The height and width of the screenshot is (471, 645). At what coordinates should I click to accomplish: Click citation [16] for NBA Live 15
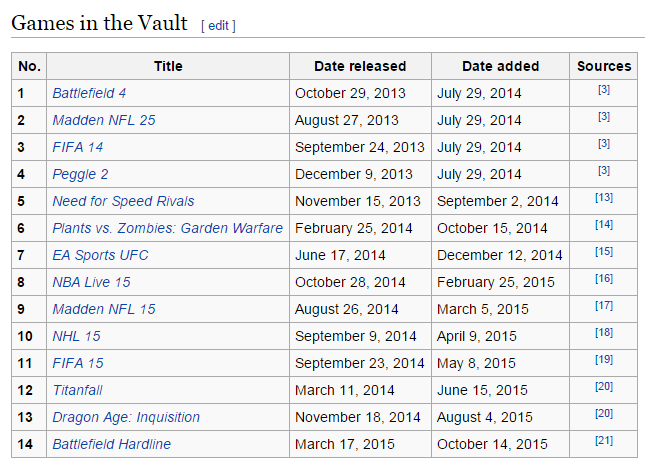[x=603, y=278]
